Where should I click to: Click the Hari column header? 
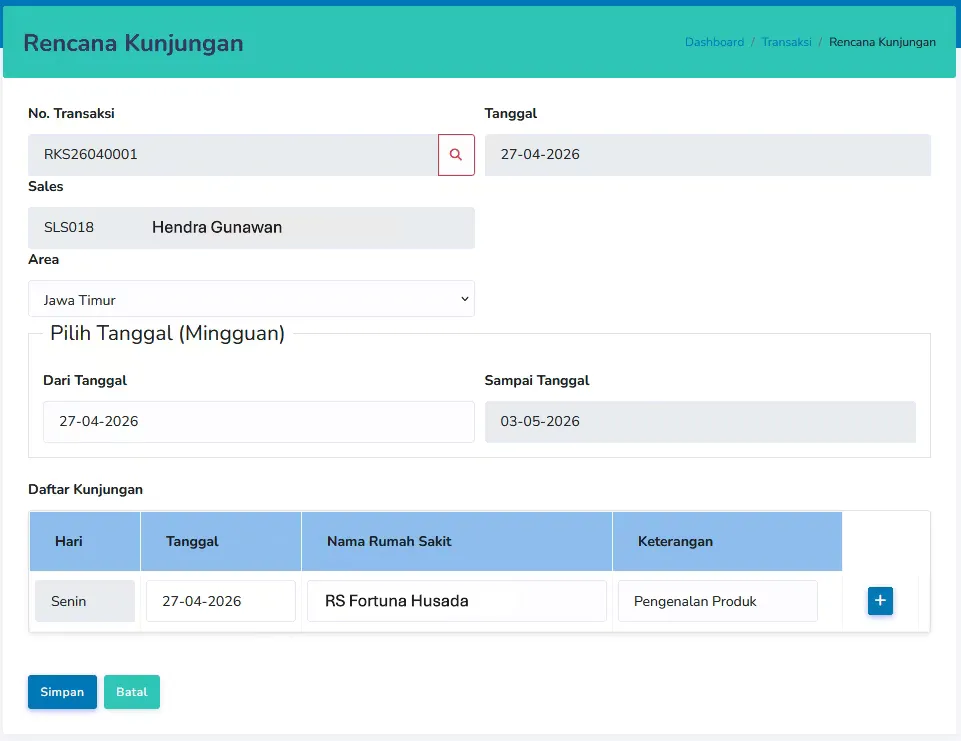coord(85,541)
